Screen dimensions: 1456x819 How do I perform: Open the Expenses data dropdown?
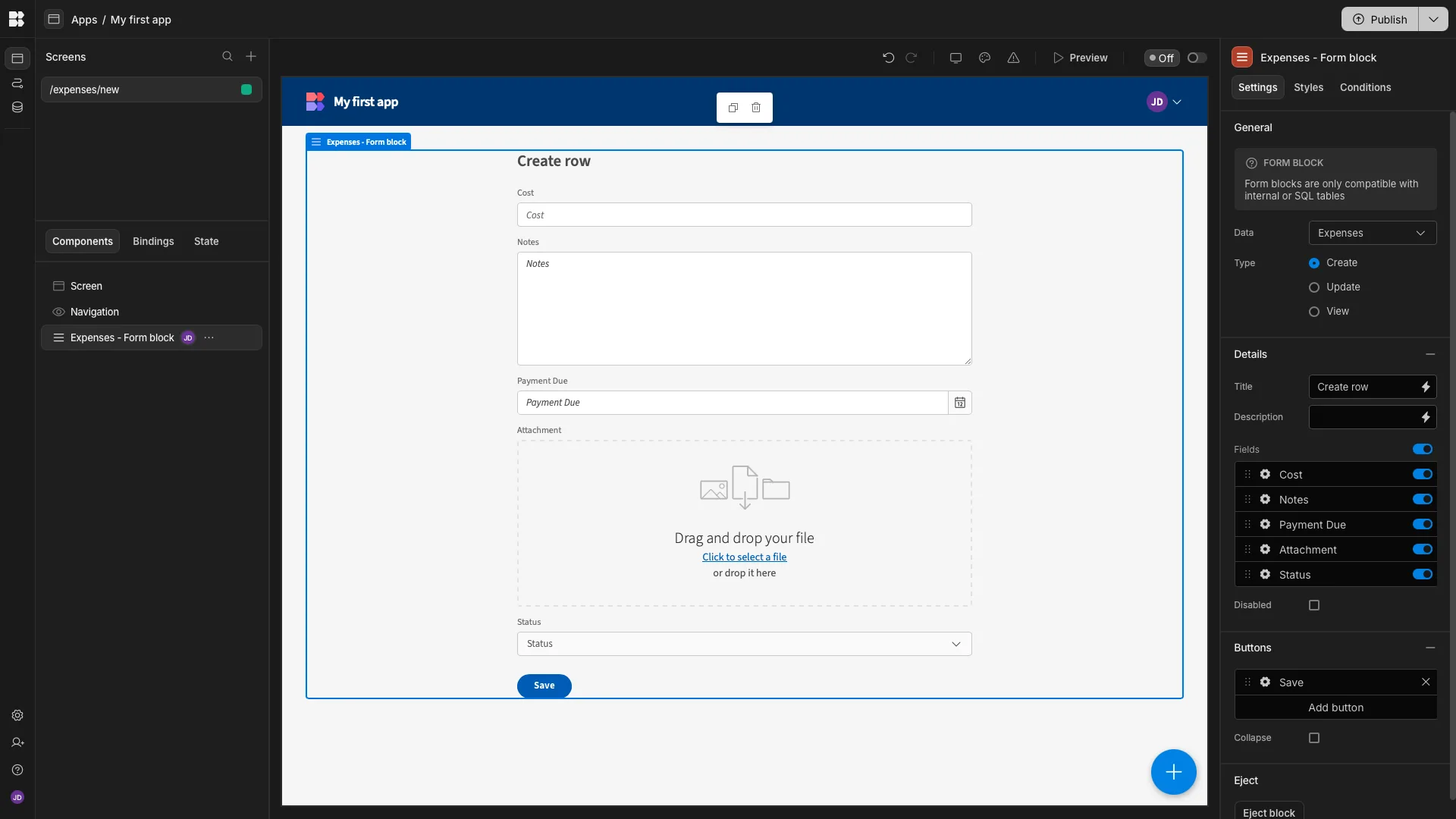coord(1373,233)
